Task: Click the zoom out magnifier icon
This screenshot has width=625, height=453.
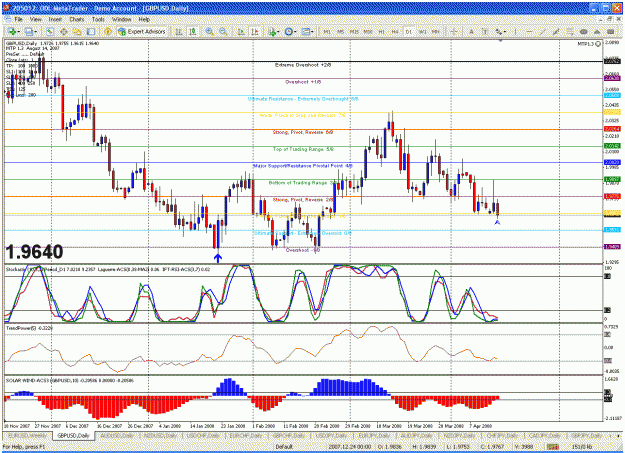Action: click(x=223, y=32)
